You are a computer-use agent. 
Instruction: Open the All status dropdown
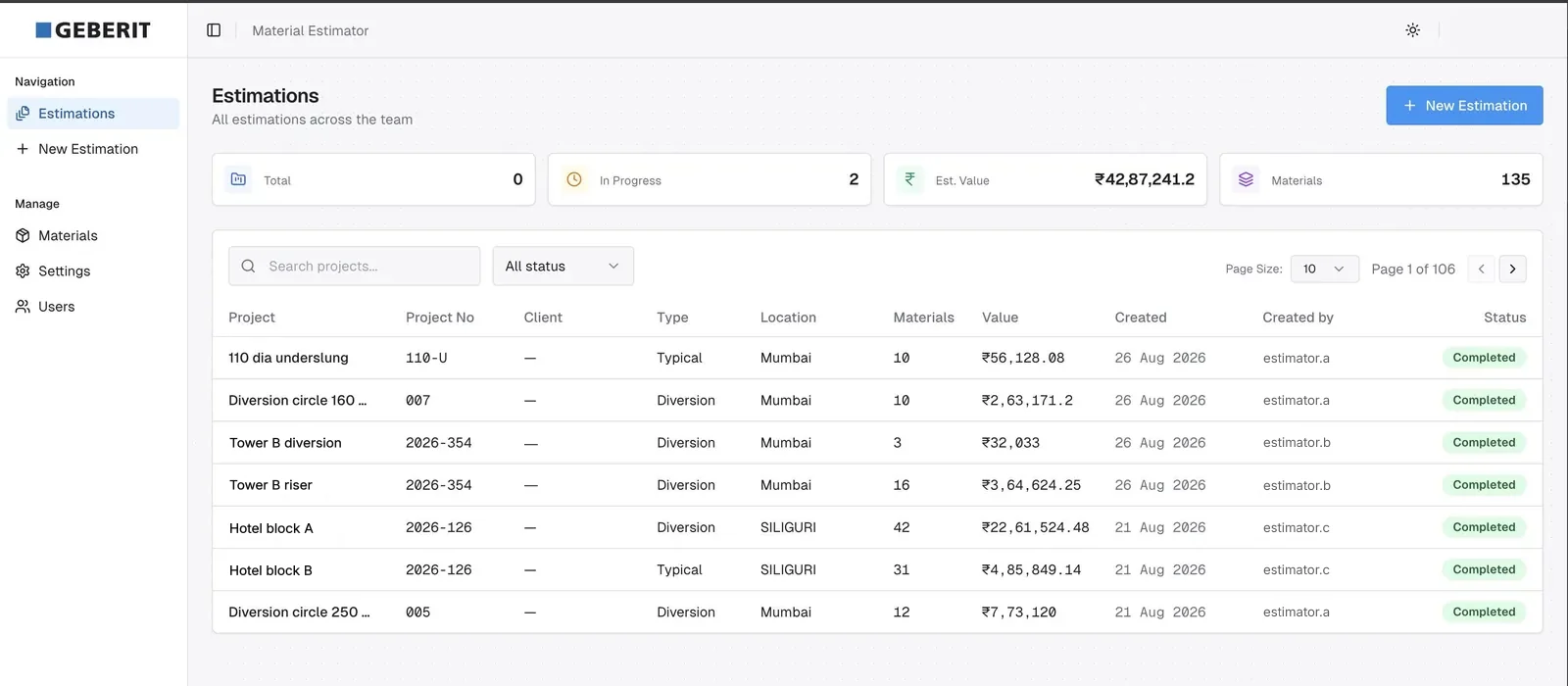[x=563, y=266]
